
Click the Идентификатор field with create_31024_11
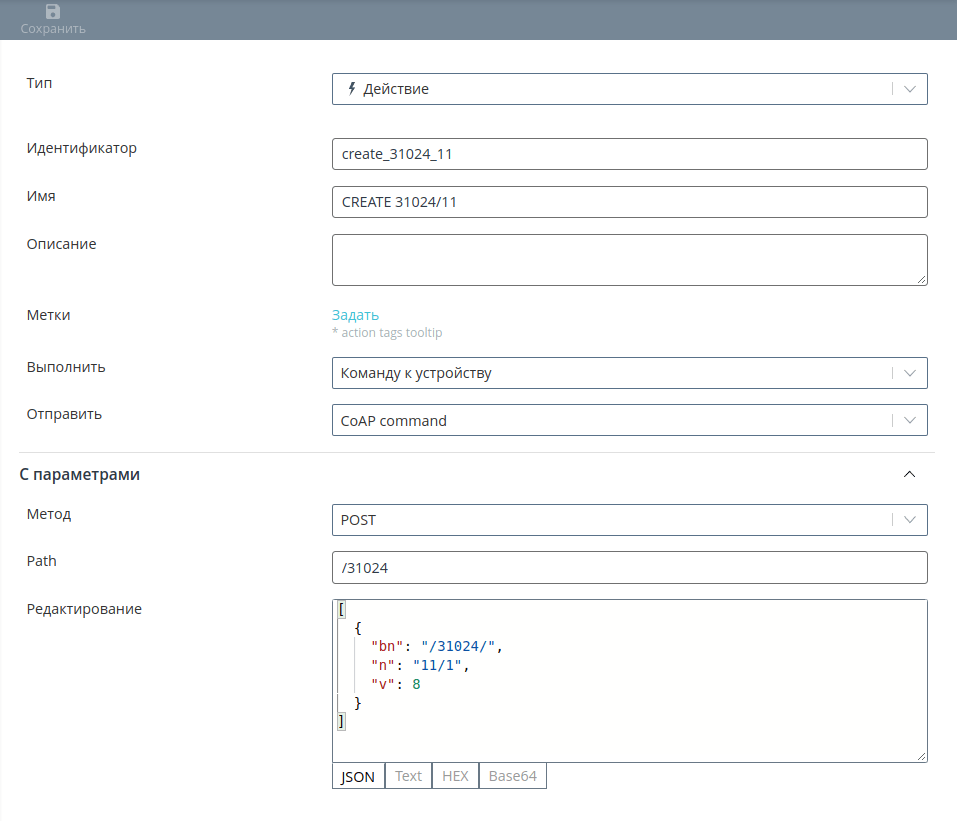point(629,154)
